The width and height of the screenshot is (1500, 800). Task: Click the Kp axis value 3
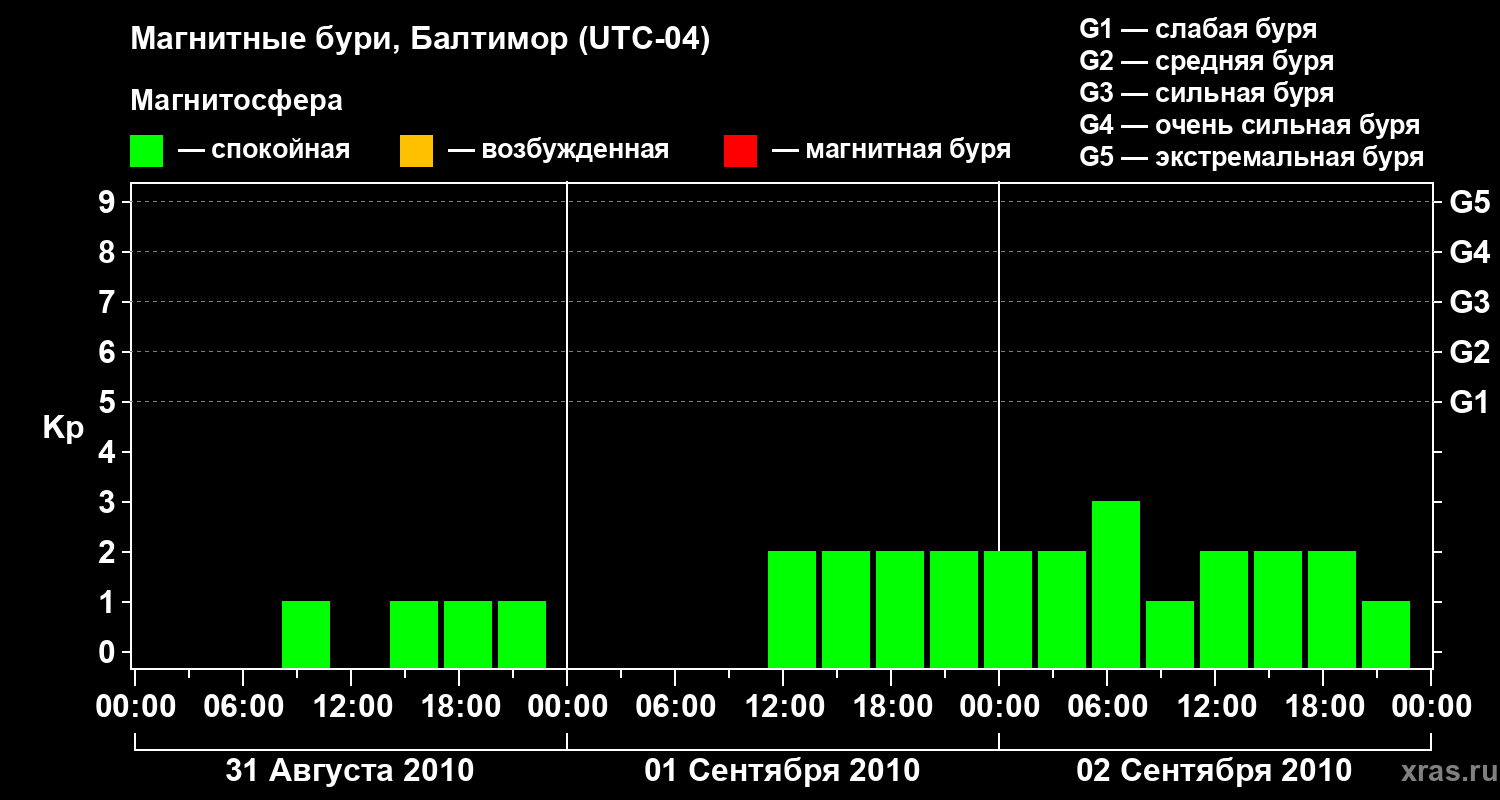(109, 502)
